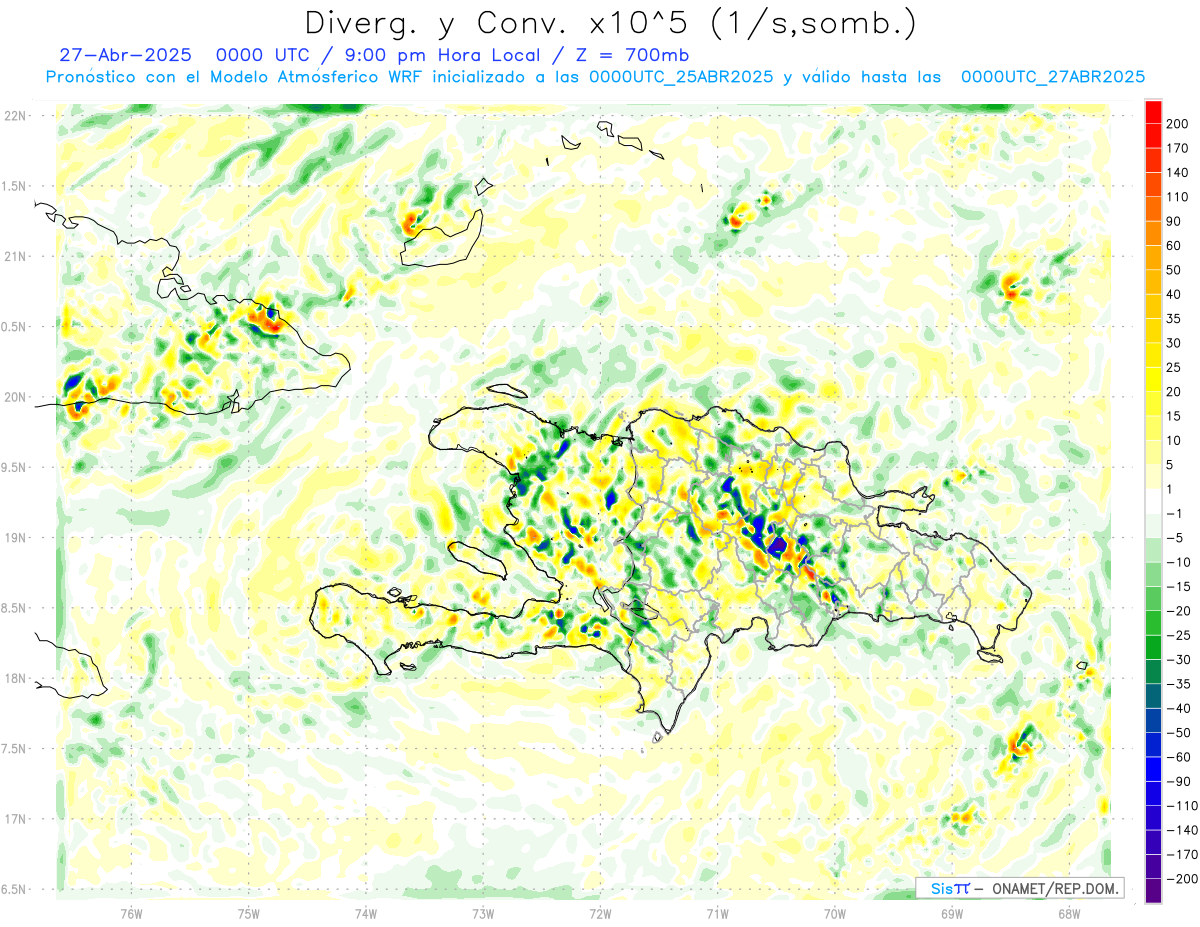The image size is (1200, 927).
Task: Click the '0000UTC_27ABR2025' valid-until timestamp
Action: 1052,77
